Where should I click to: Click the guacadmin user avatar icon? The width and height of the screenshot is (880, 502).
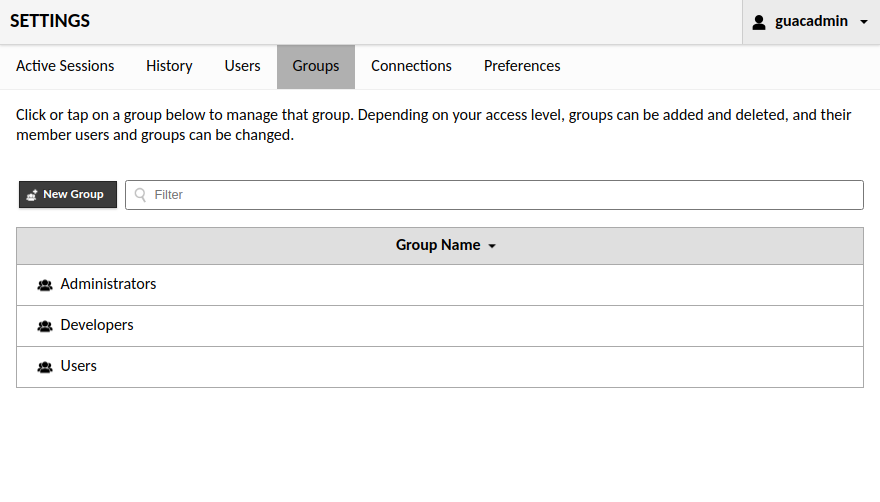pyautogui.click(x=759, y=22)
